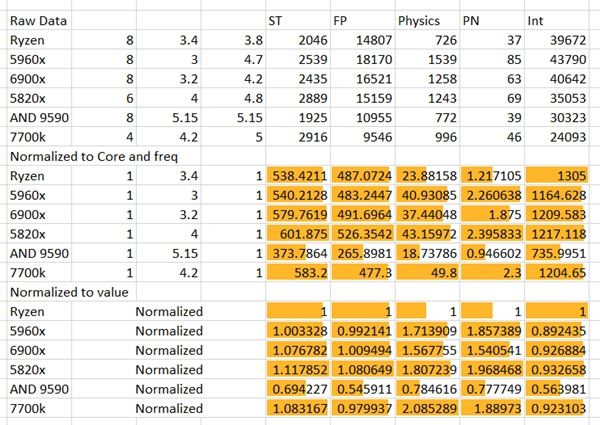Click the 'Int' column header cell
The height and width of the screenshot is (425, 600).
pyautogui.click(x=557, y=21)
